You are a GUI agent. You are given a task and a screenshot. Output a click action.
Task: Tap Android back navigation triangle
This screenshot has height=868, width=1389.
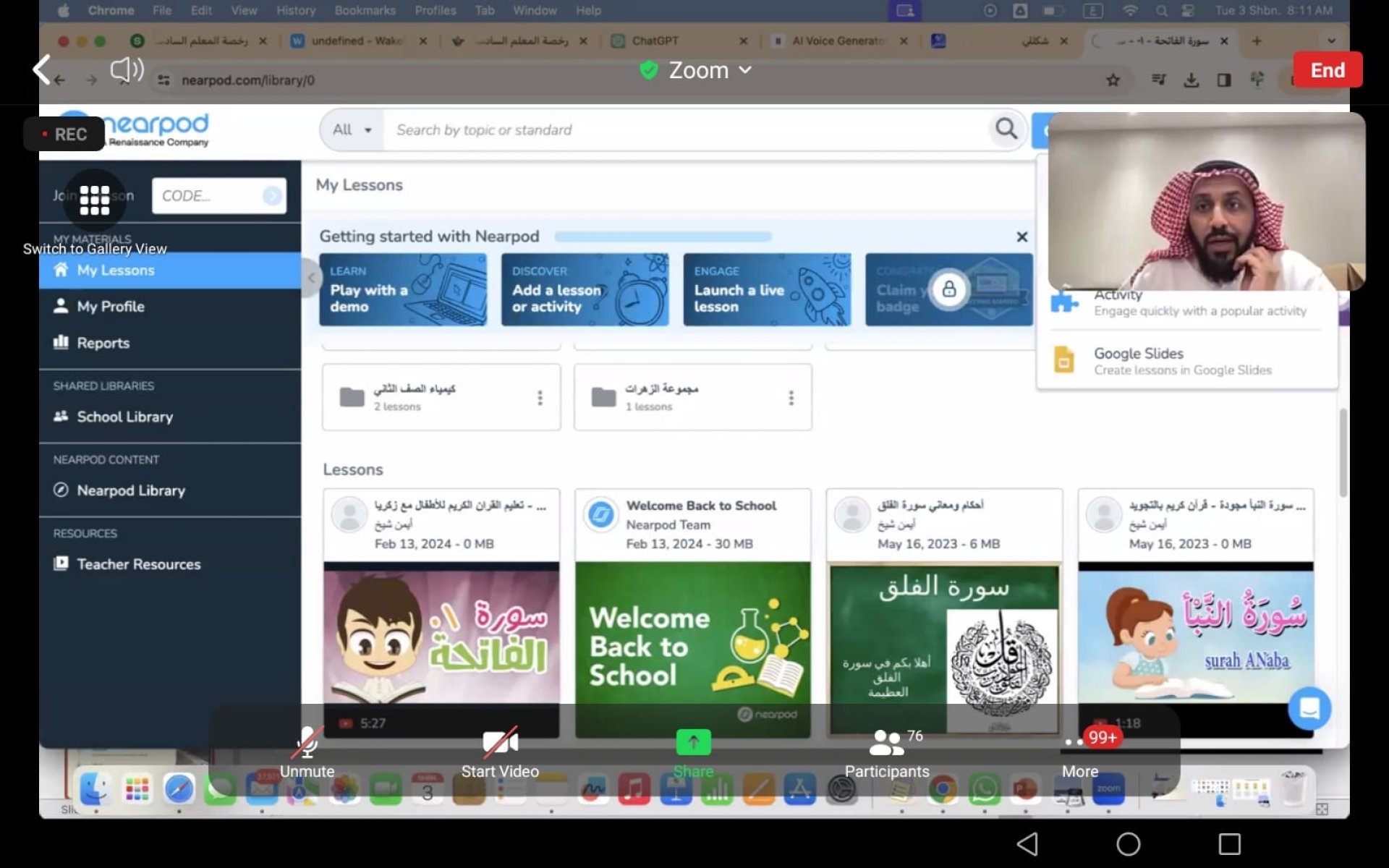(1027, 843)
